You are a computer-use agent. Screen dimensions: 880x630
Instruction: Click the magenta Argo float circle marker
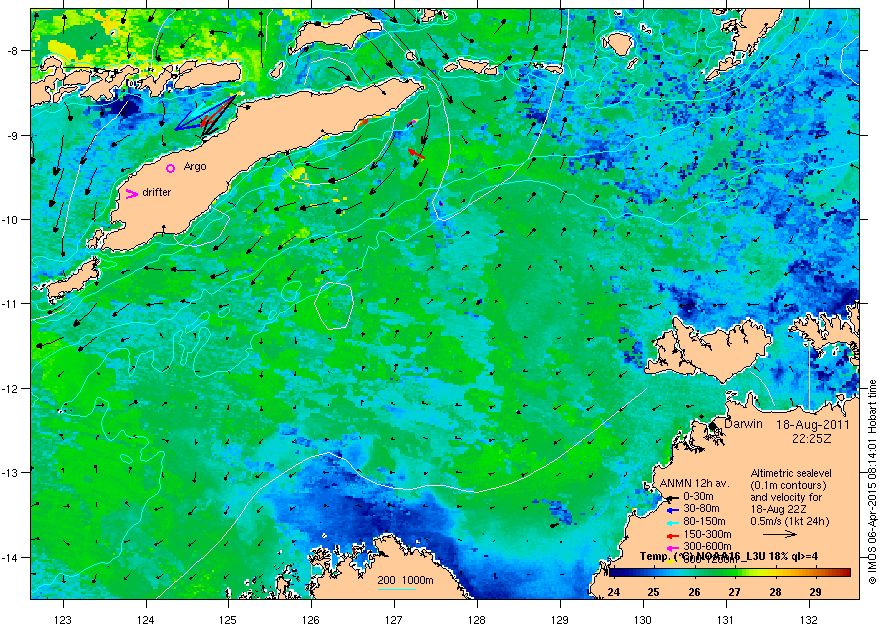coord(171,168)
